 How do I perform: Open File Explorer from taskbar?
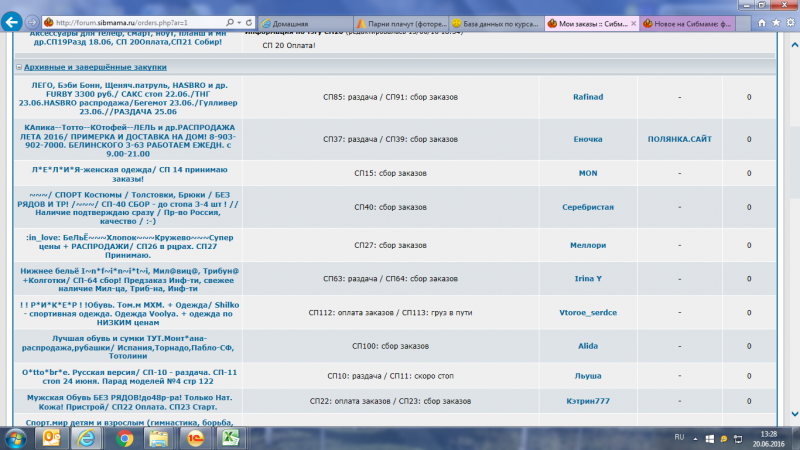[x=159, y=438]
